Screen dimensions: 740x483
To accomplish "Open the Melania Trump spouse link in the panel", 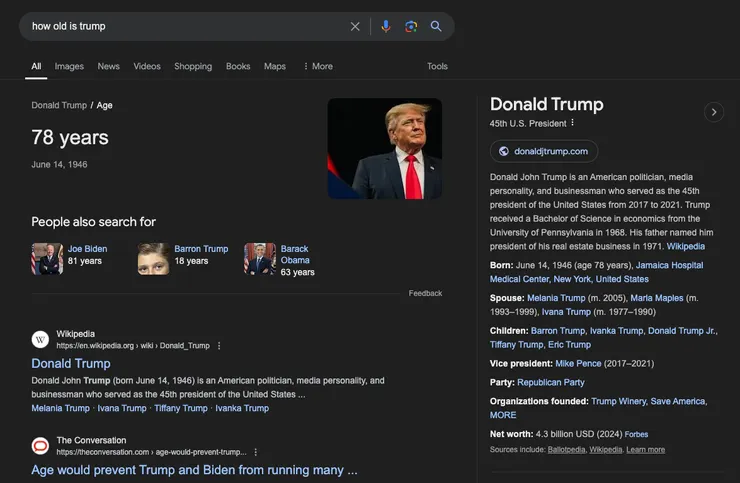I will pyautogui.click(x=556, y=298).
